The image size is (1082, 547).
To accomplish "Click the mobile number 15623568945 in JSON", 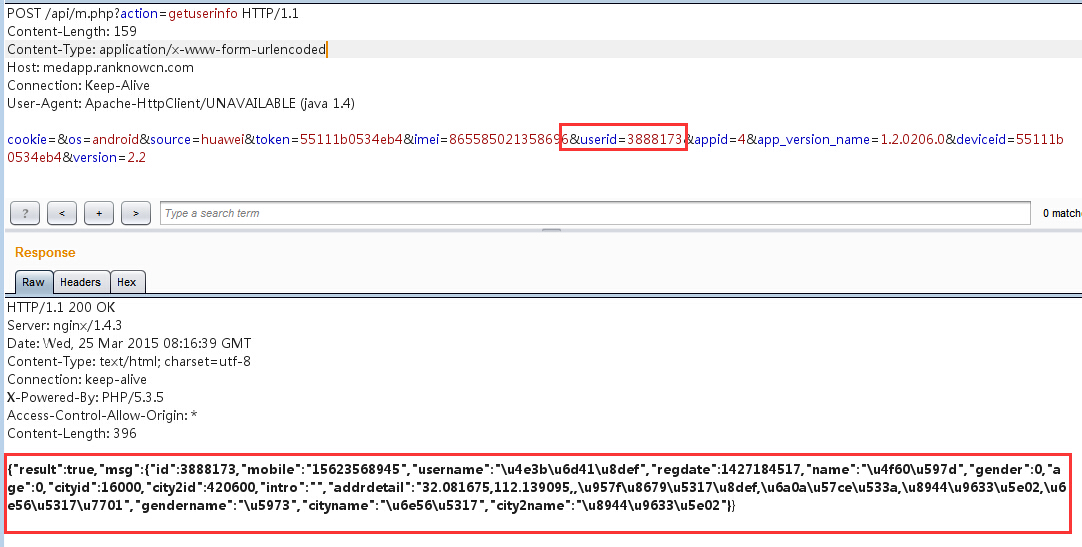I will click(357, 469).
